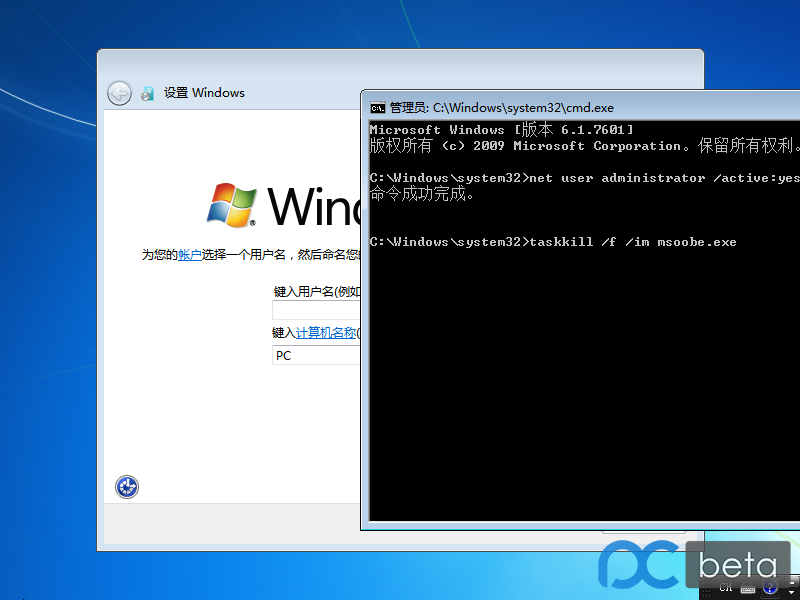Click the Windows flag logo
Viewport: 800px width, 600px height.
[231, 204]
